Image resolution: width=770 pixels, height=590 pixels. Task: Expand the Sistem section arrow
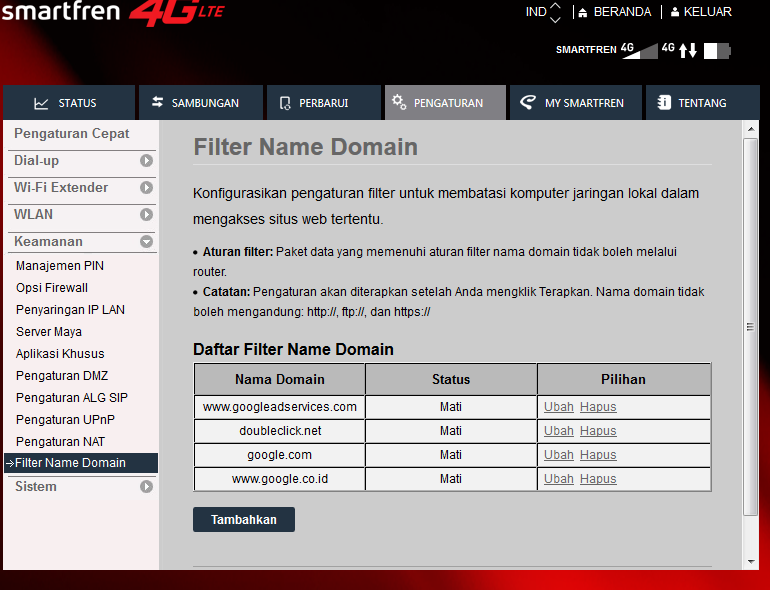[x=146, y=486]
